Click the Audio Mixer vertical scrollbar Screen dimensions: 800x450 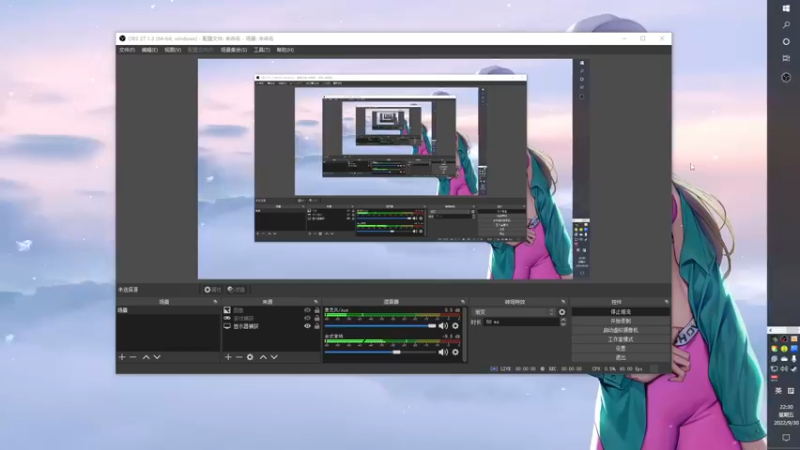coord(465,334)
